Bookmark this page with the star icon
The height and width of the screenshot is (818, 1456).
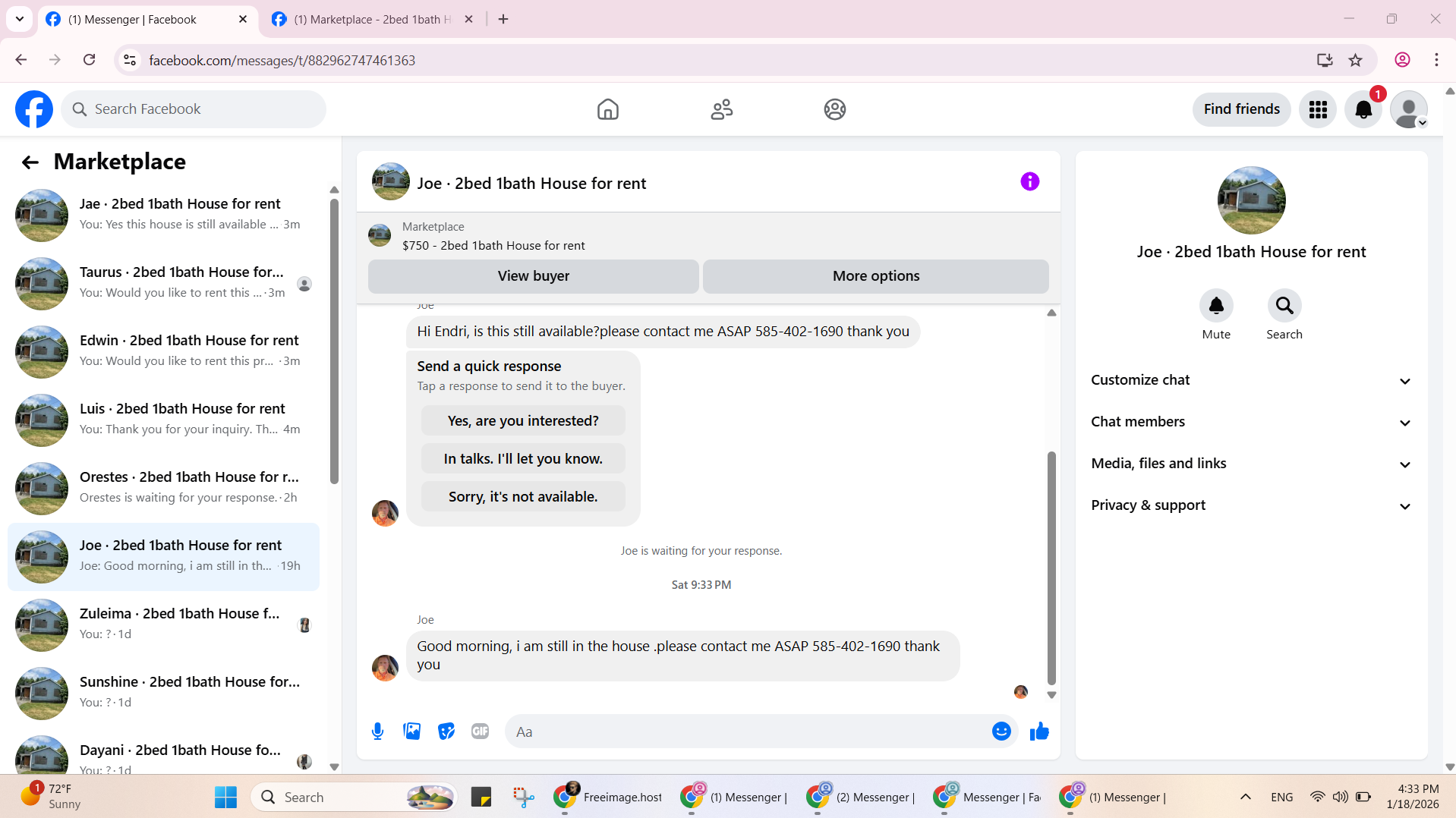point(1356,60)
